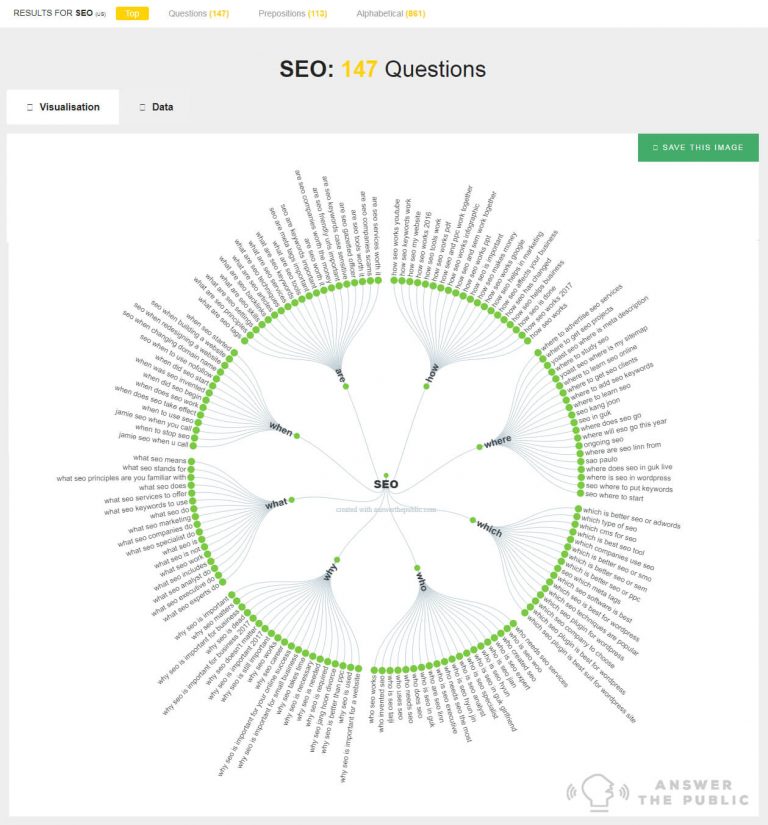This screenshot has width=768, height=825.
Task: Expand the 'which' question branch
Action: tap(473, 520)
